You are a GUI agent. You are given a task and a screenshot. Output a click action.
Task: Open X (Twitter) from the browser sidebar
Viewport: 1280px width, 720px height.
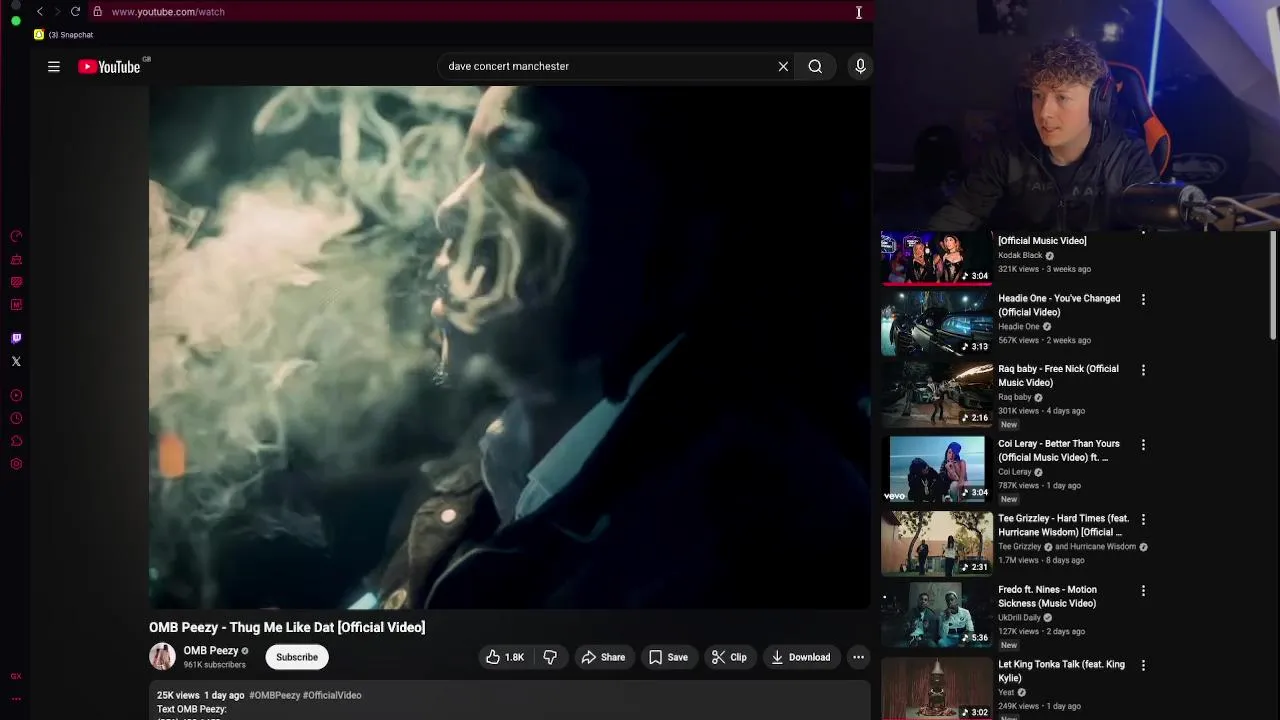click(x=16, y=361)
